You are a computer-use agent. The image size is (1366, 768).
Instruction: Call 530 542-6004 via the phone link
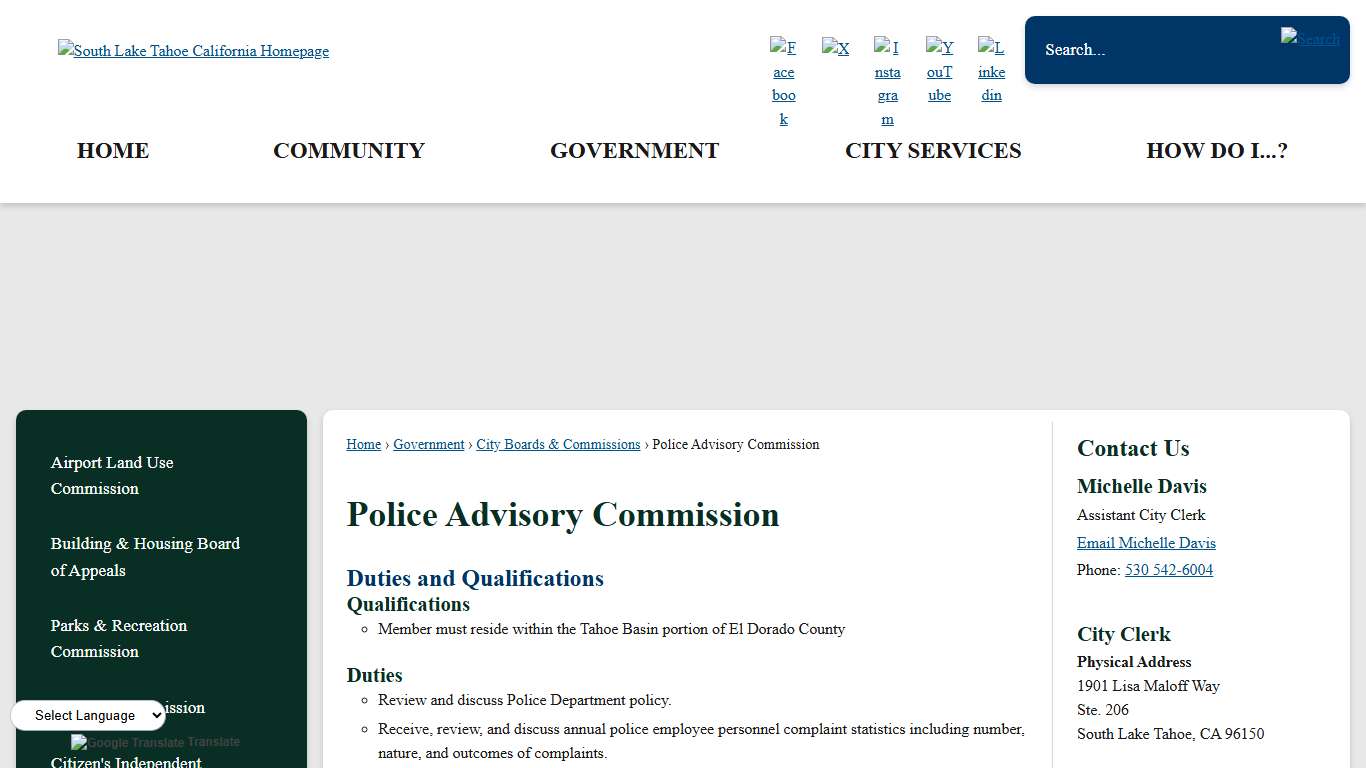pyautogui.click(x=1168, y=570)
